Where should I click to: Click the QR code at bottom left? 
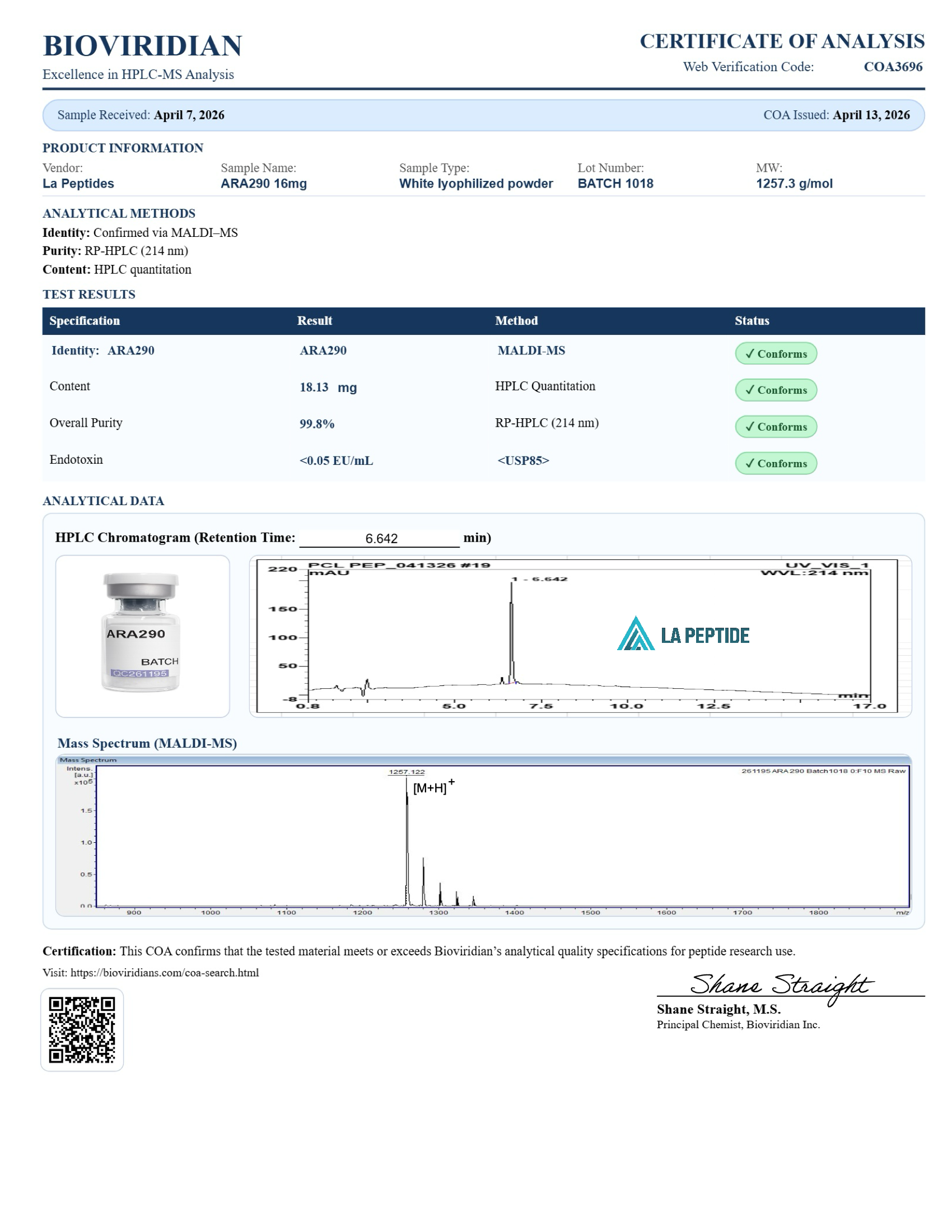pyautogui.click(x=82, y=1029)
